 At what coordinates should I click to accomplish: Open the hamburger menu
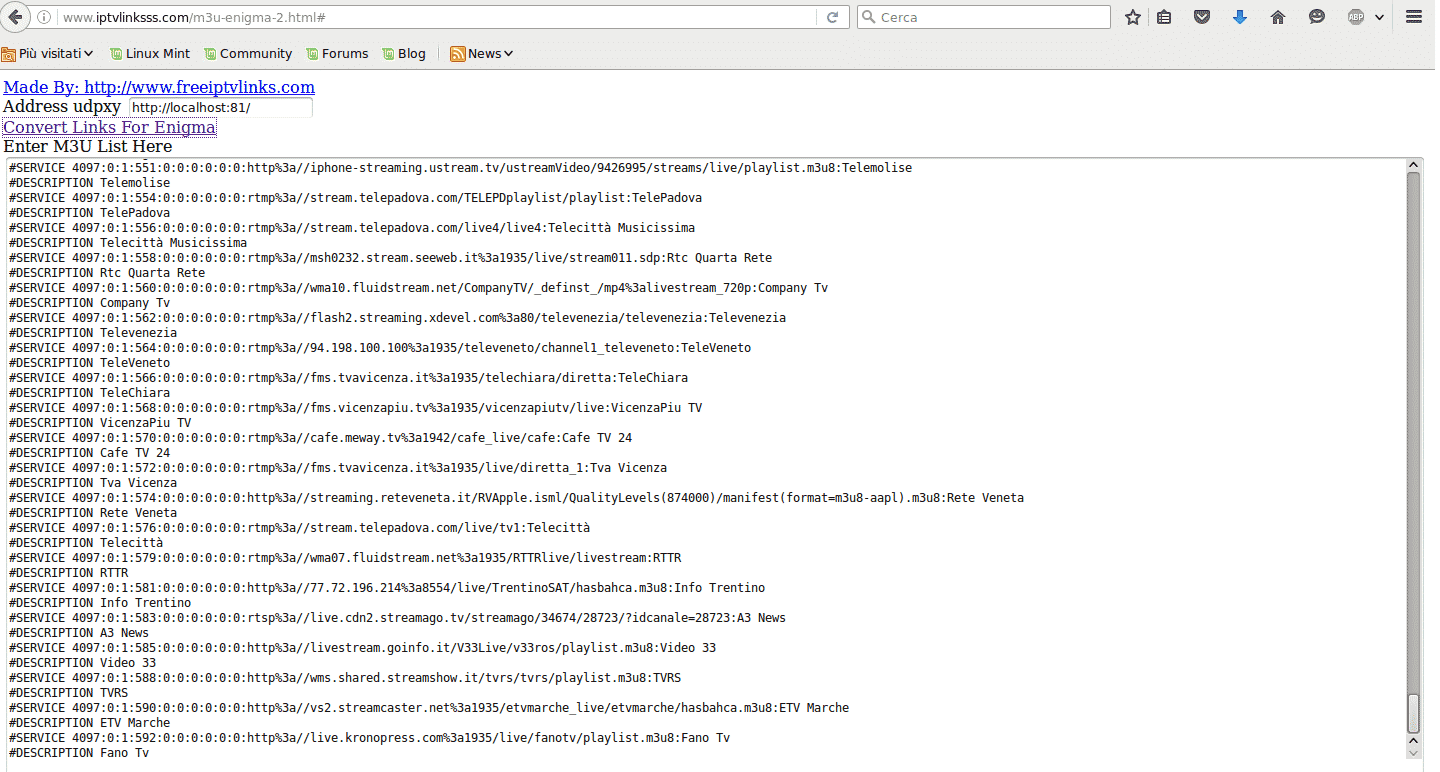pyautogui.click(x=1414, y=17)
